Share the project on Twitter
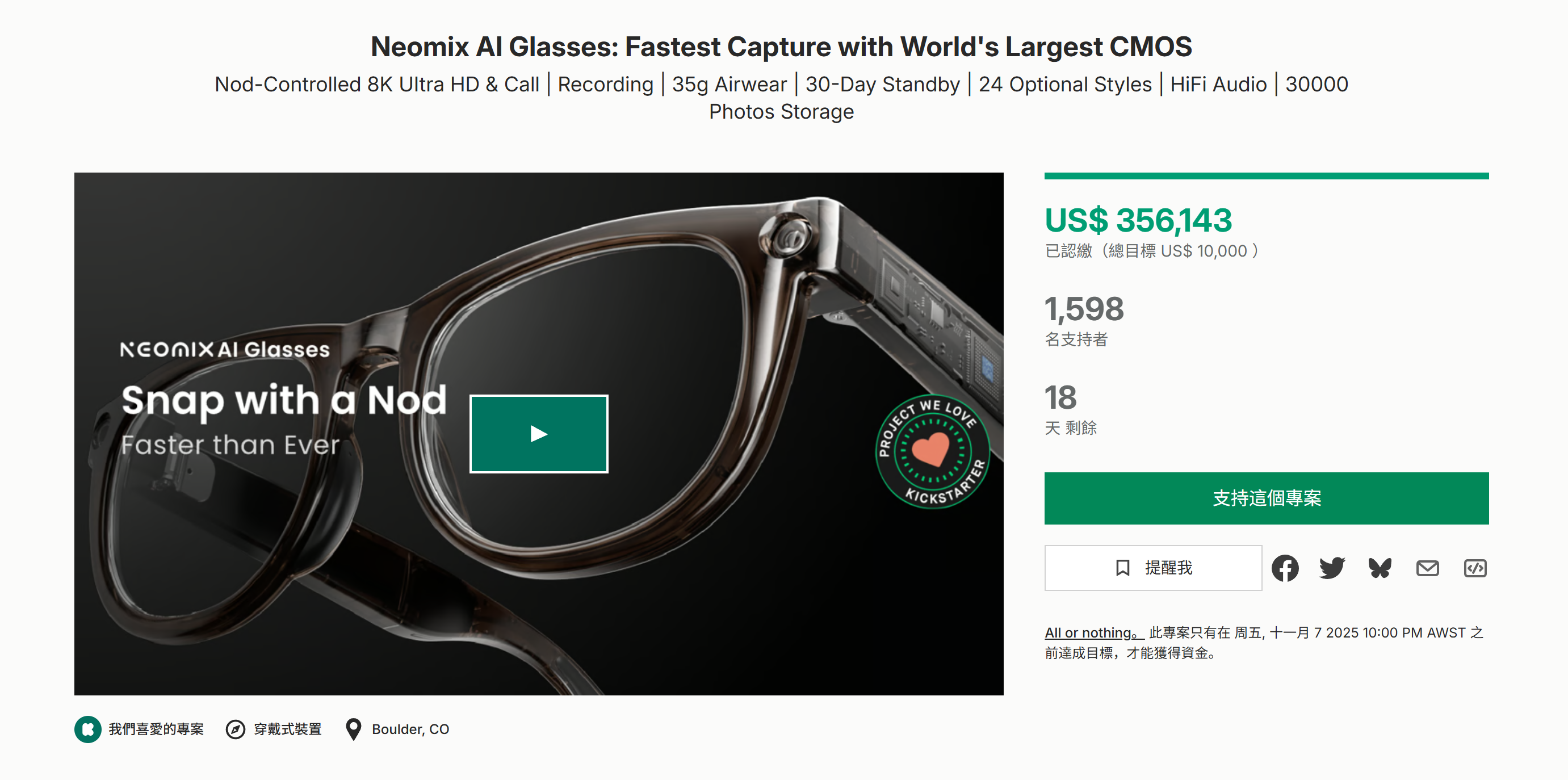The image size is (1568, 780). click(1332, 568)
